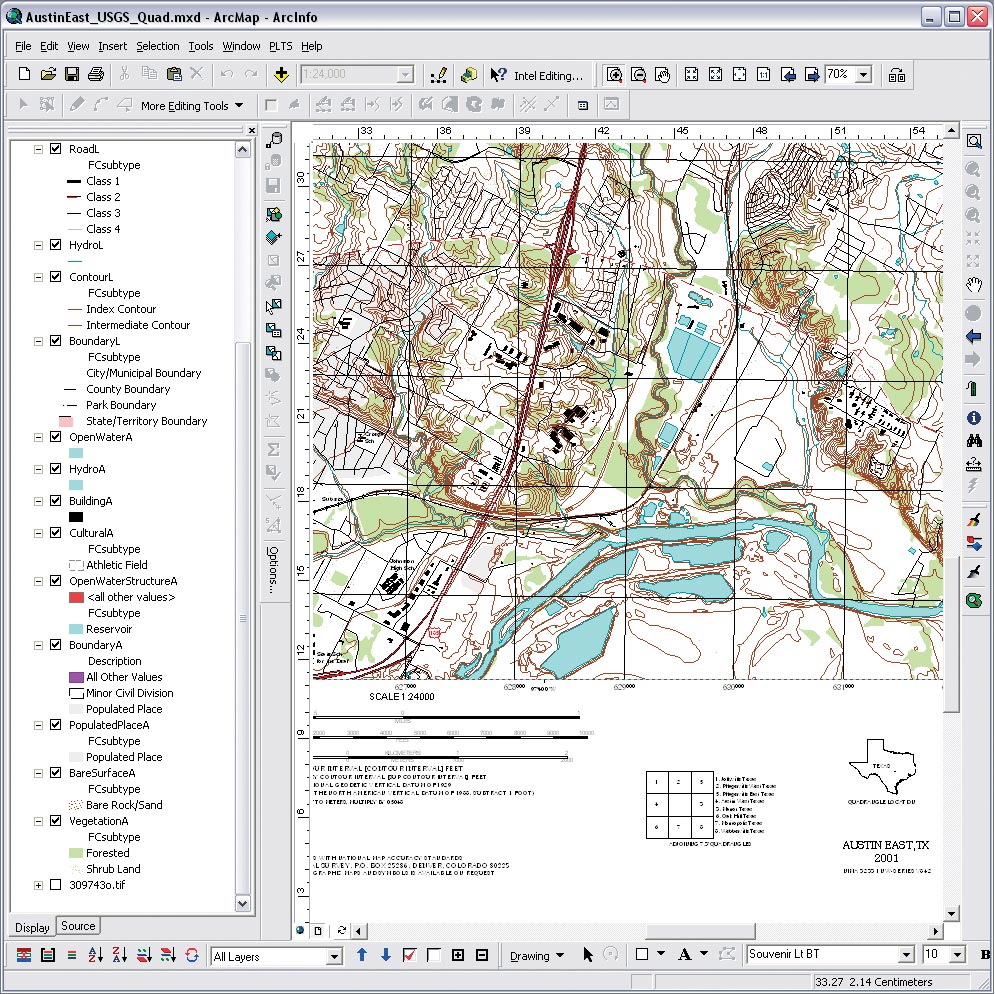Select the Identify tool
The width and height of the screenshot is (995, 994).
click(x=973, y=417)
